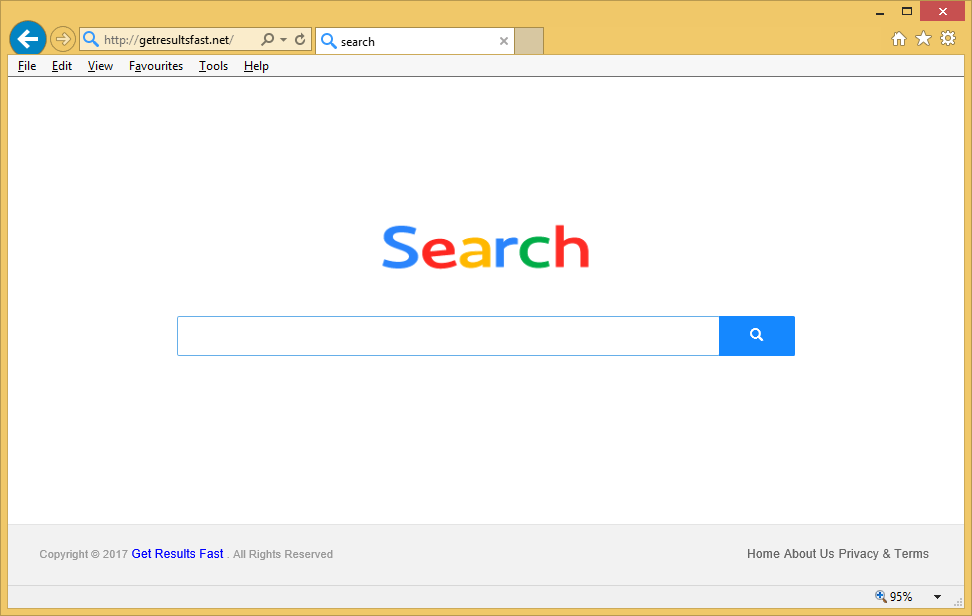Open Favourites via the star icon
972x616 pixels.
(924, 39)
